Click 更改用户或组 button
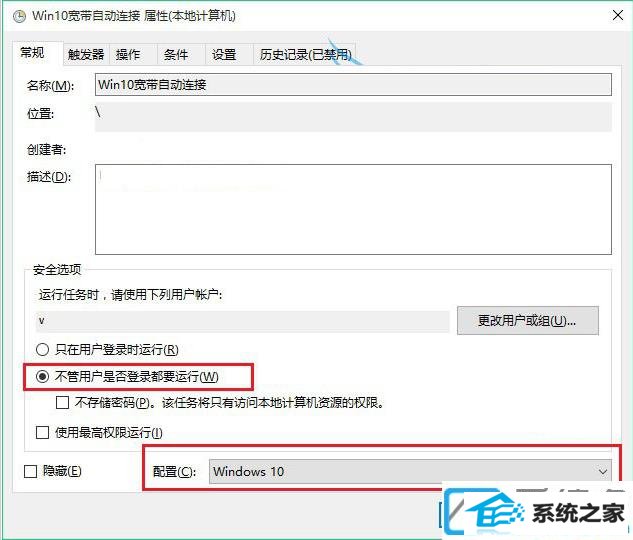 click(x=528, y=321)
